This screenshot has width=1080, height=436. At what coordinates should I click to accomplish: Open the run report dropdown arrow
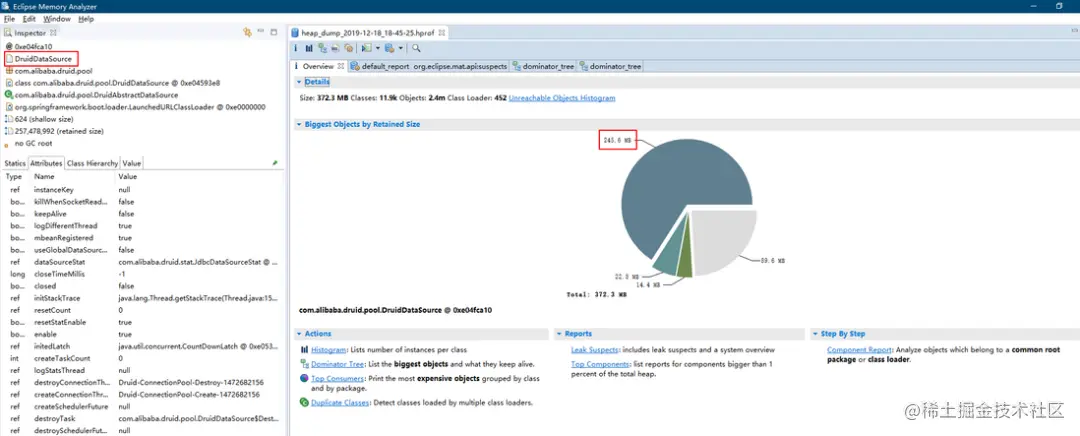377,48
